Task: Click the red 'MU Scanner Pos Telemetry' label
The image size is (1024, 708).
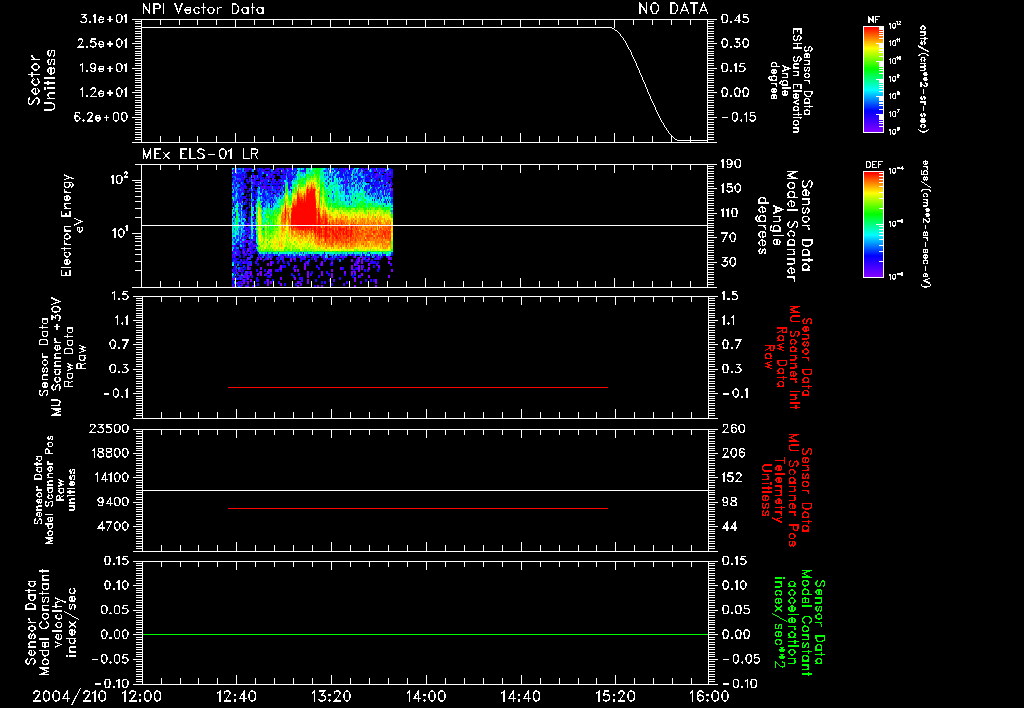Action: (x=786, y=490)
